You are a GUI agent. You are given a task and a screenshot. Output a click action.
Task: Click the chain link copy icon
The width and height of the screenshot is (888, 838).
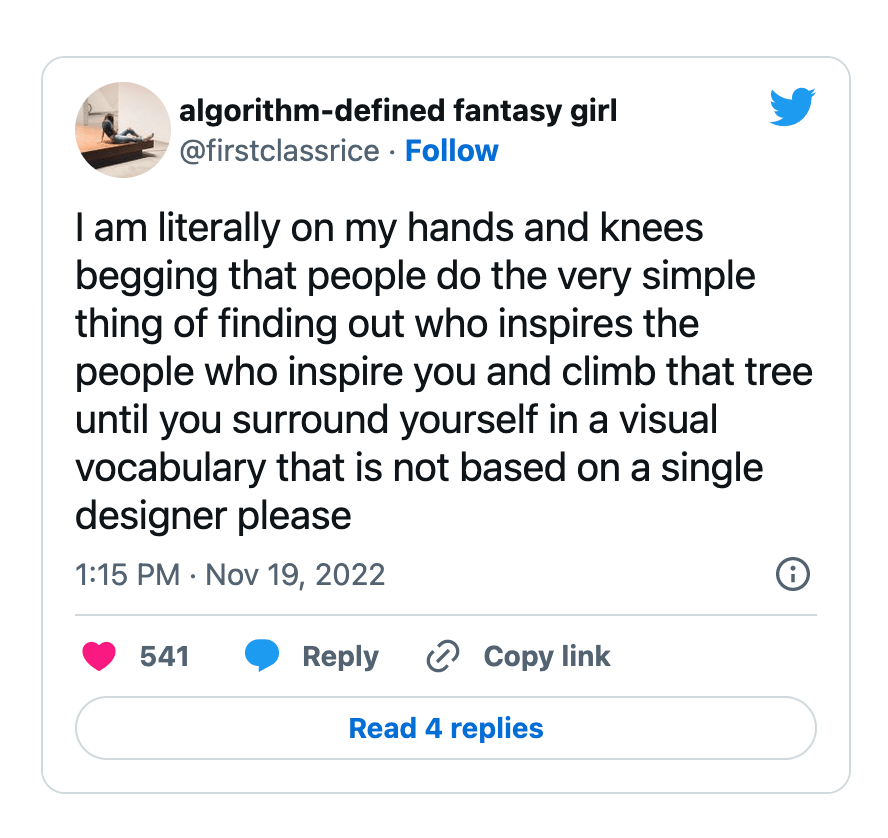click(x=442, y=656)
